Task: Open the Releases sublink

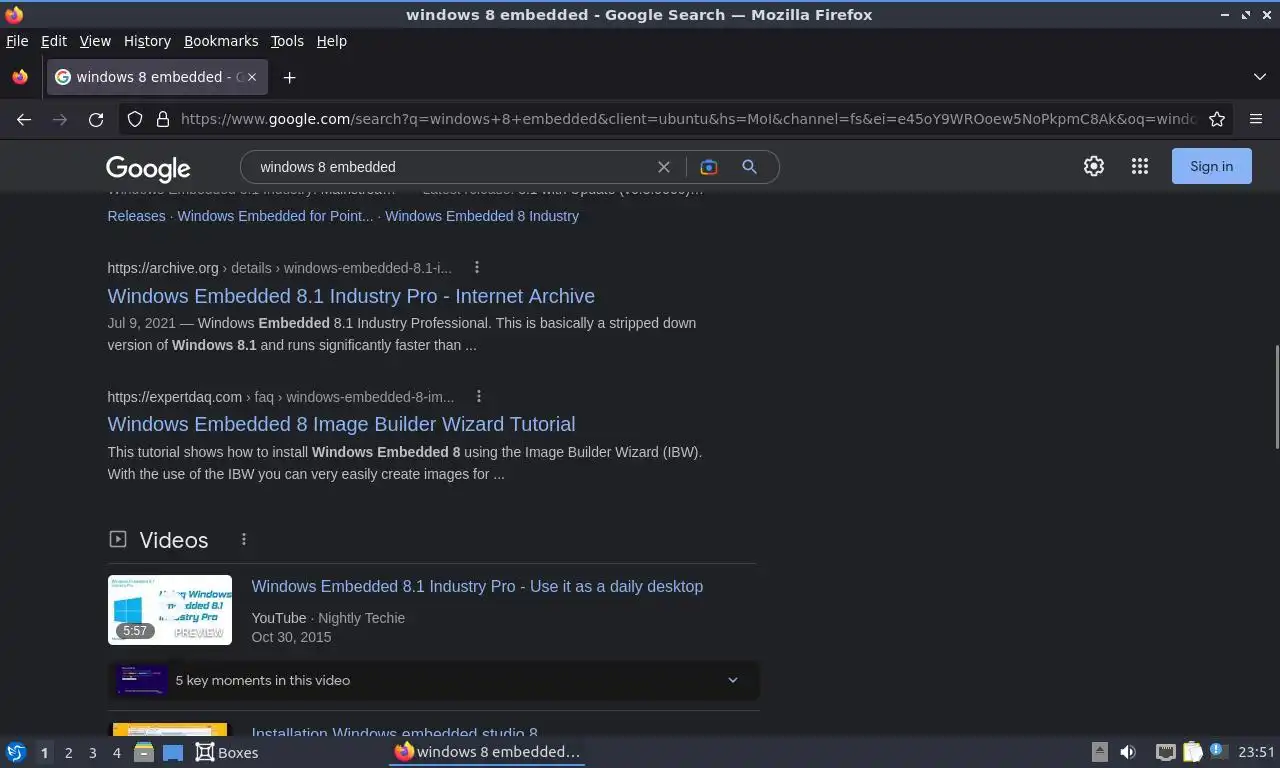Action: (136, 216)
